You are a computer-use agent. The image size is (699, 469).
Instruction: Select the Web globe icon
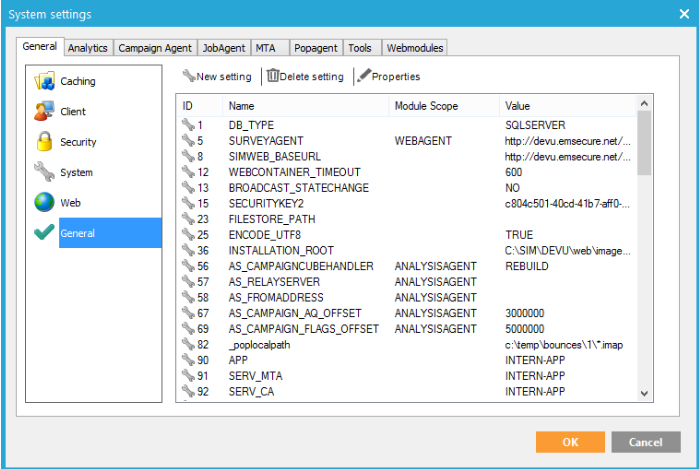[x=44, y=202]
